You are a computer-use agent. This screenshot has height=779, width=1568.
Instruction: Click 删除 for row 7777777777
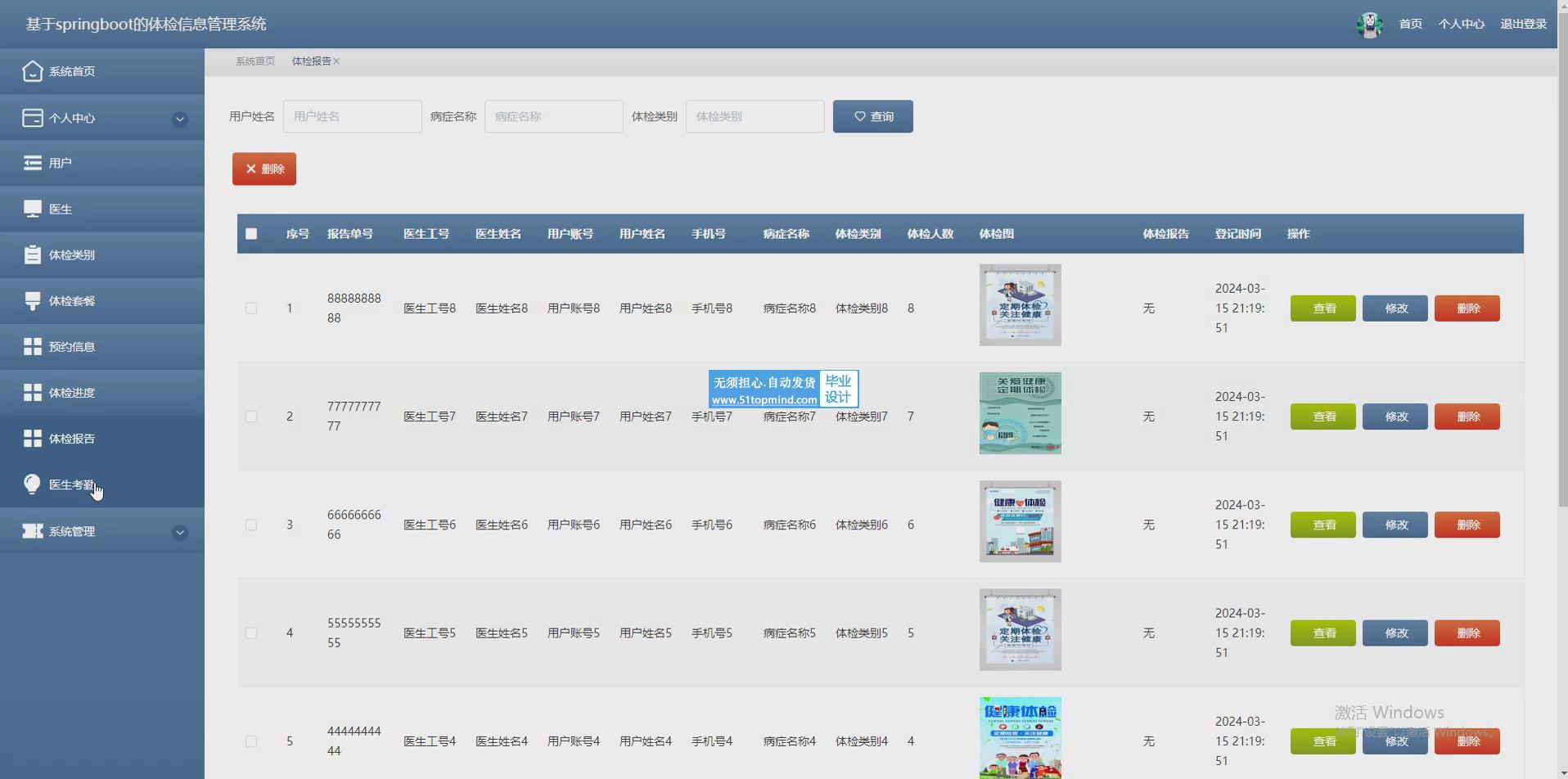tap(1467, 417)
